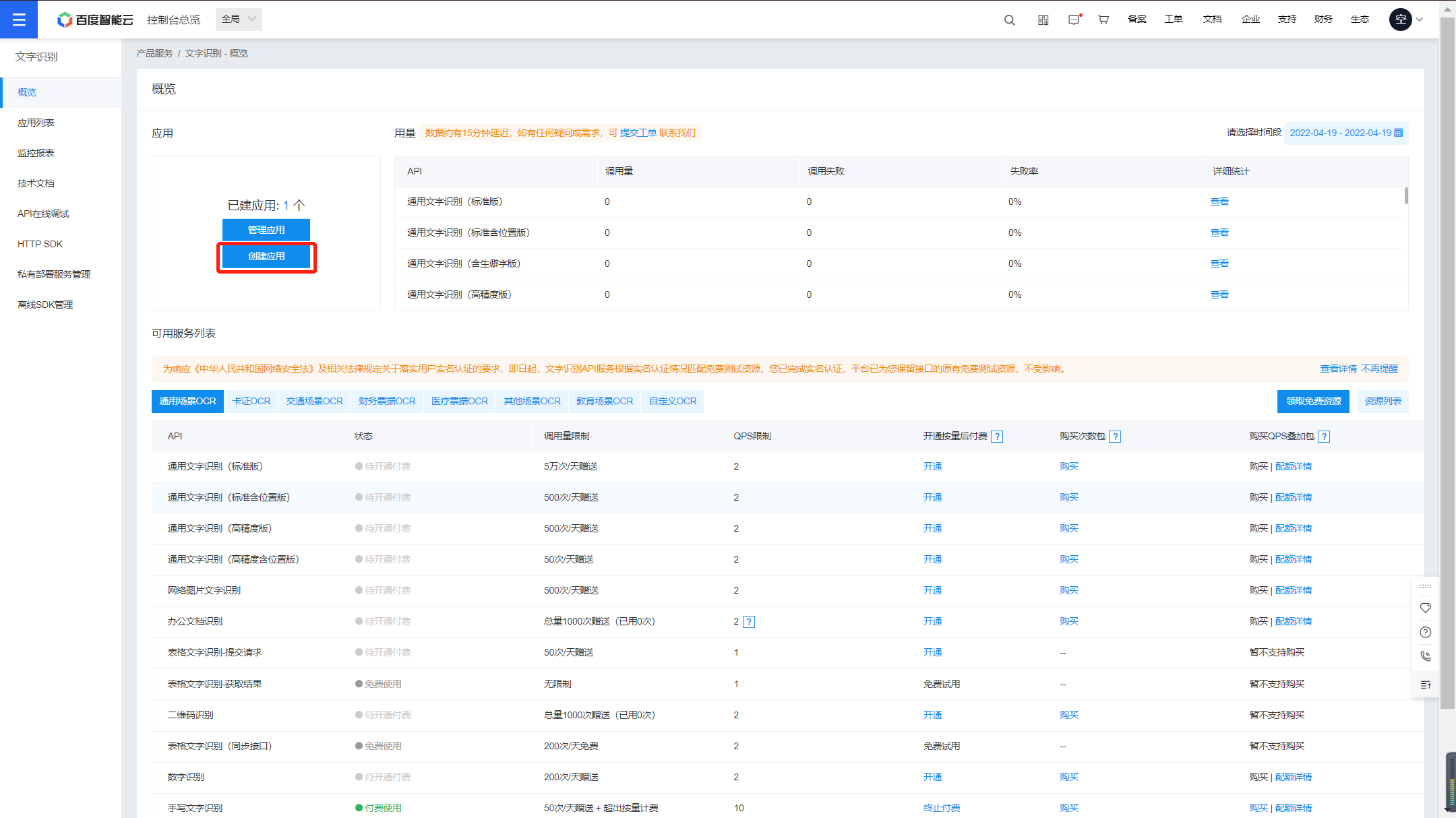Click 查看 for 通用文字识别（高精度版）usage

(1219, 294)
